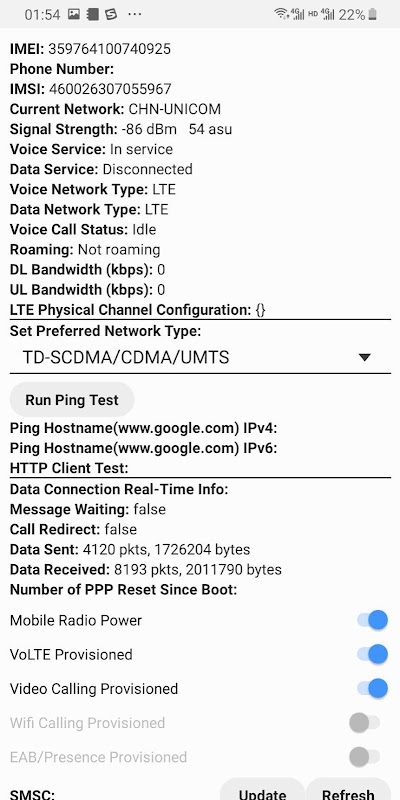
Task: Toggle Video Calling Provisioned off
Action: [372, 688]
